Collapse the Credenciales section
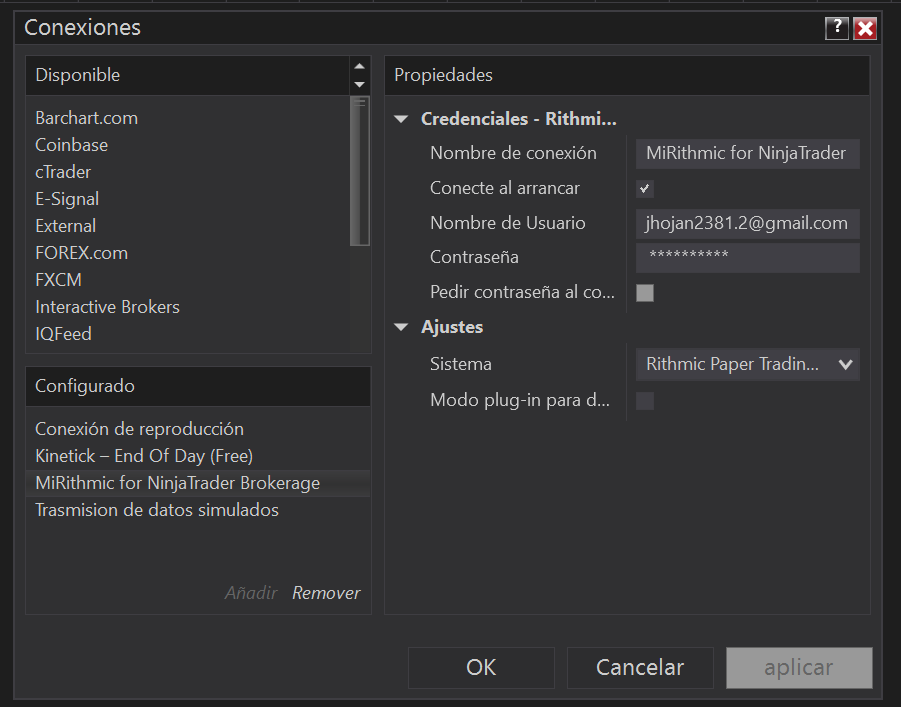This screenshot has width=901, height=707. 402,119
